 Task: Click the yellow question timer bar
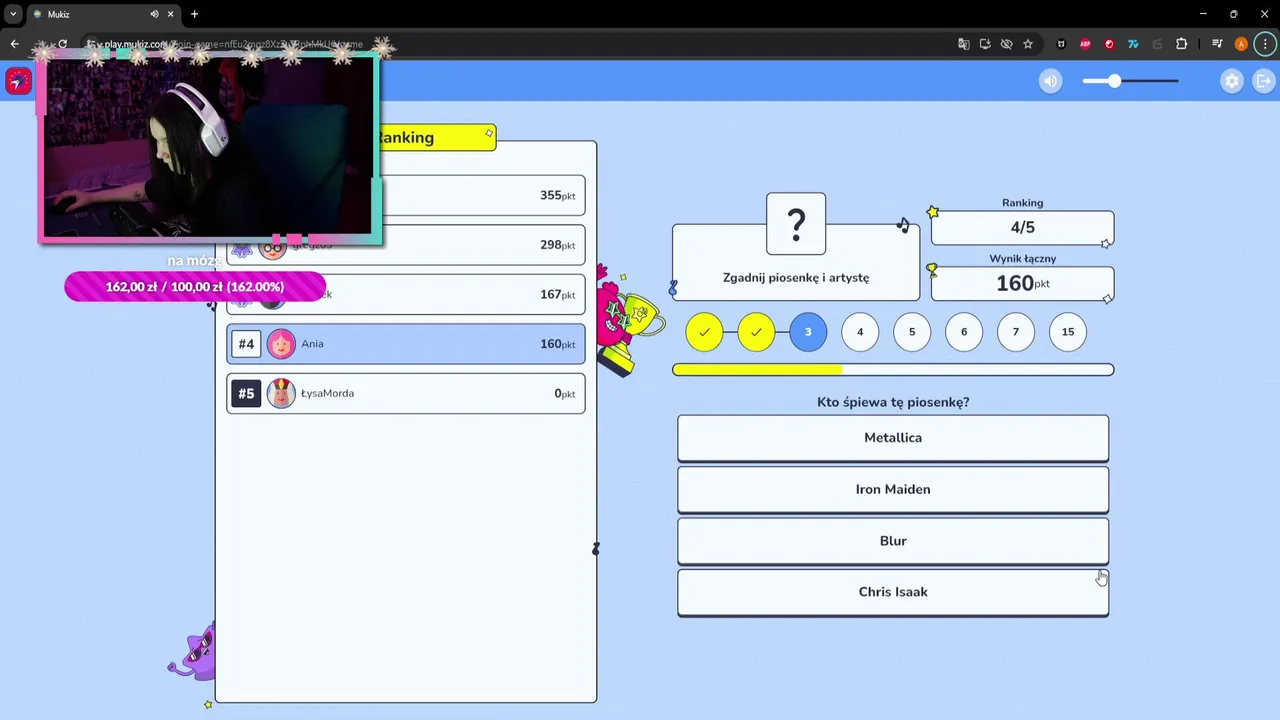click(x=893, y=370)
